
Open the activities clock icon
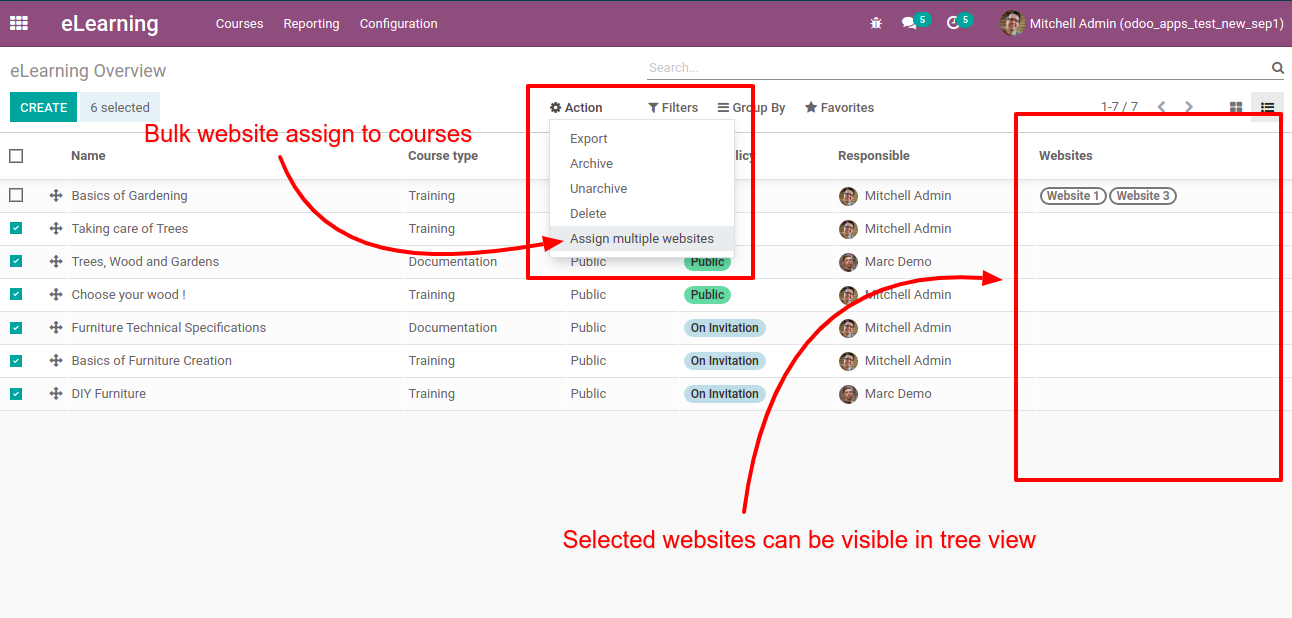[x=953, y=23]
